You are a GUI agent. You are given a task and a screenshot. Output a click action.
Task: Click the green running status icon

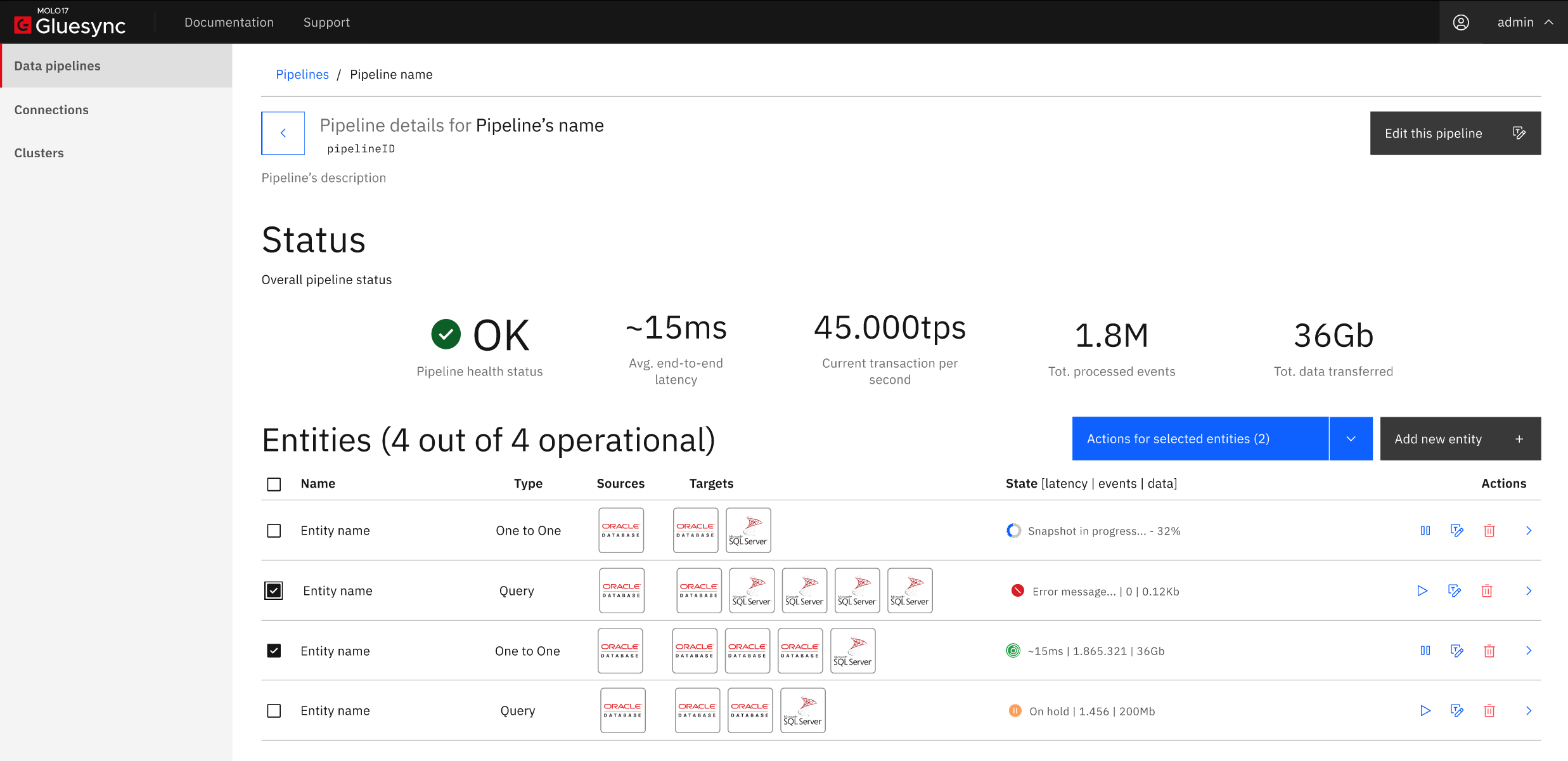click(1013, 651)
